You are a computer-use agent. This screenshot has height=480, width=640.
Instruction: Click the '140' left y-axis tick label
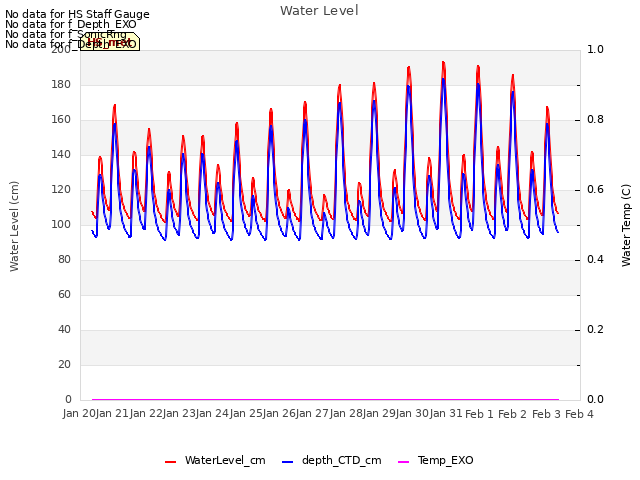click(61, 155)
